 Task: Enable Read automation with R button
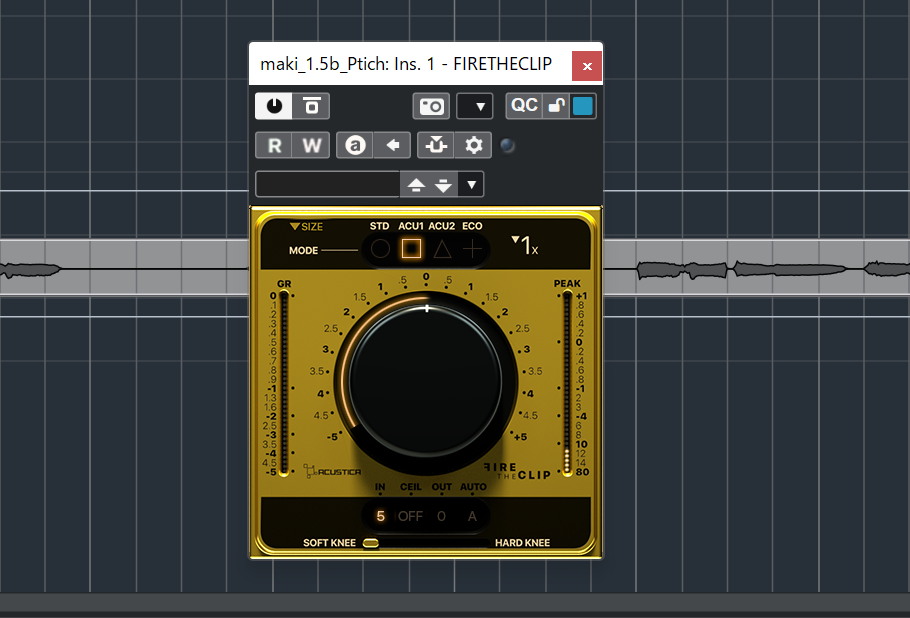point(275,145)
